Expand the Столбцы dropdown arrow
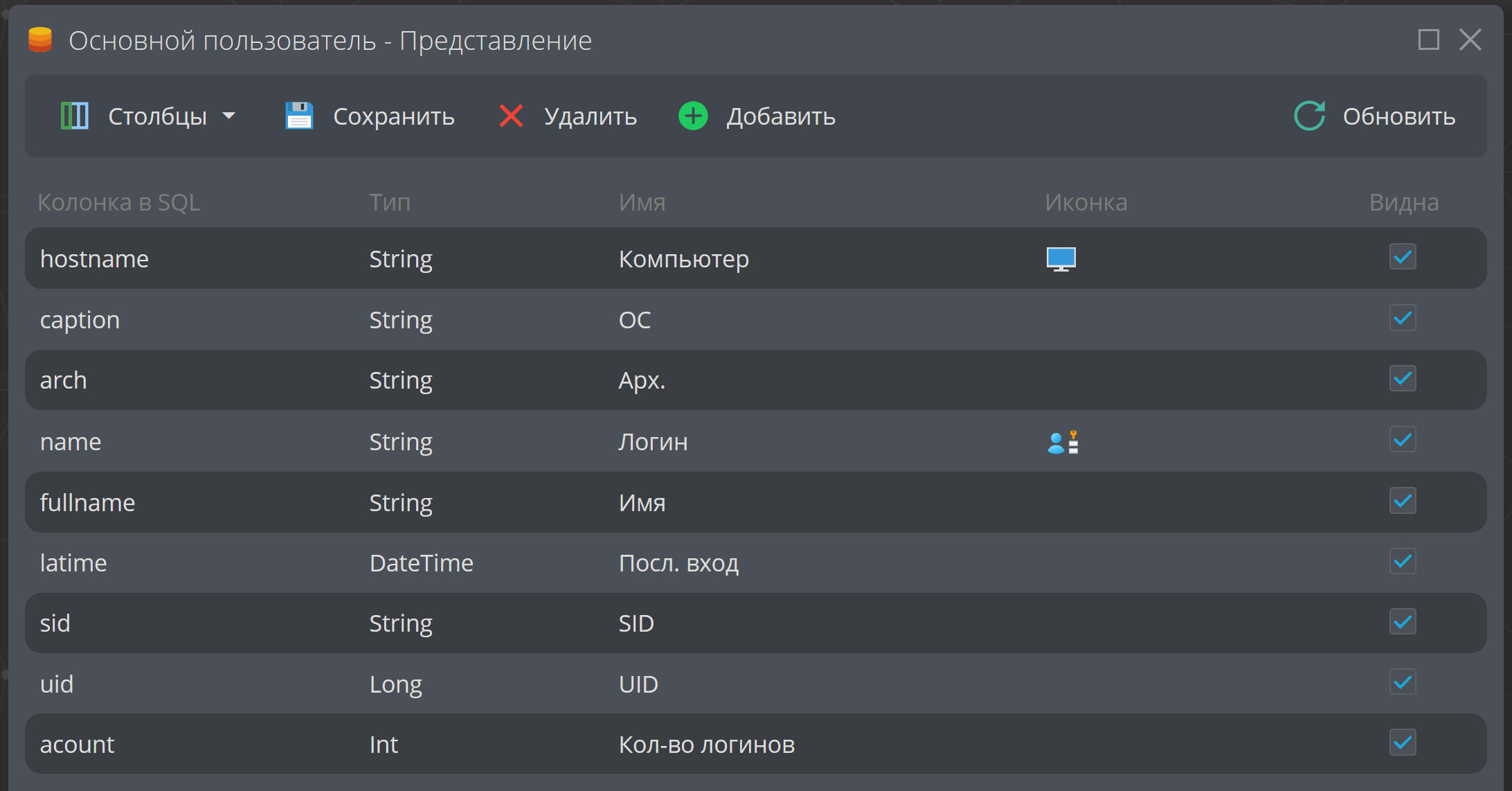1512x791 pixels. [229, 116]
